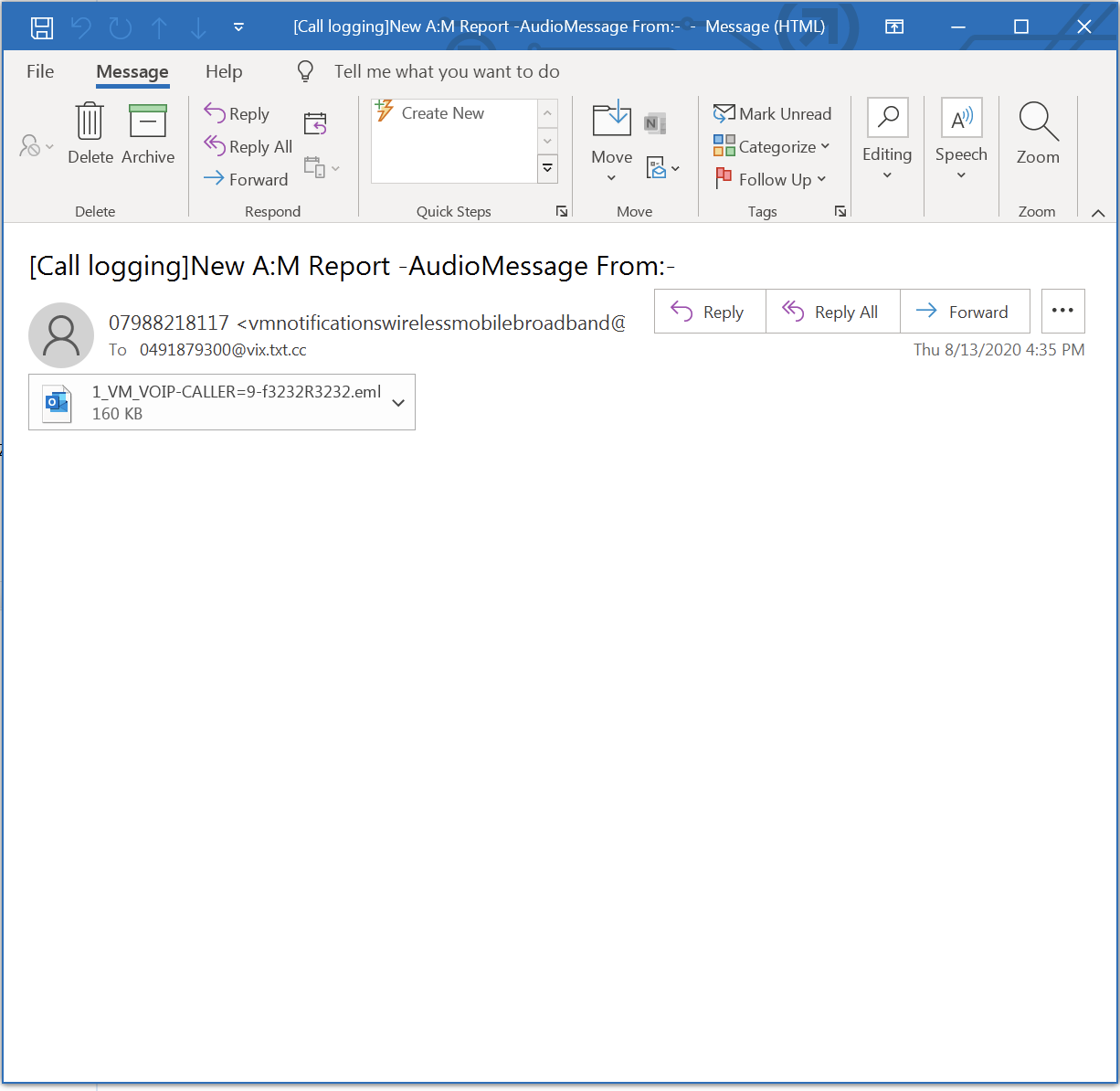Open the OneNote send icon in Move group
This screenshot has height=1091, width=1120.
[655, 122]
